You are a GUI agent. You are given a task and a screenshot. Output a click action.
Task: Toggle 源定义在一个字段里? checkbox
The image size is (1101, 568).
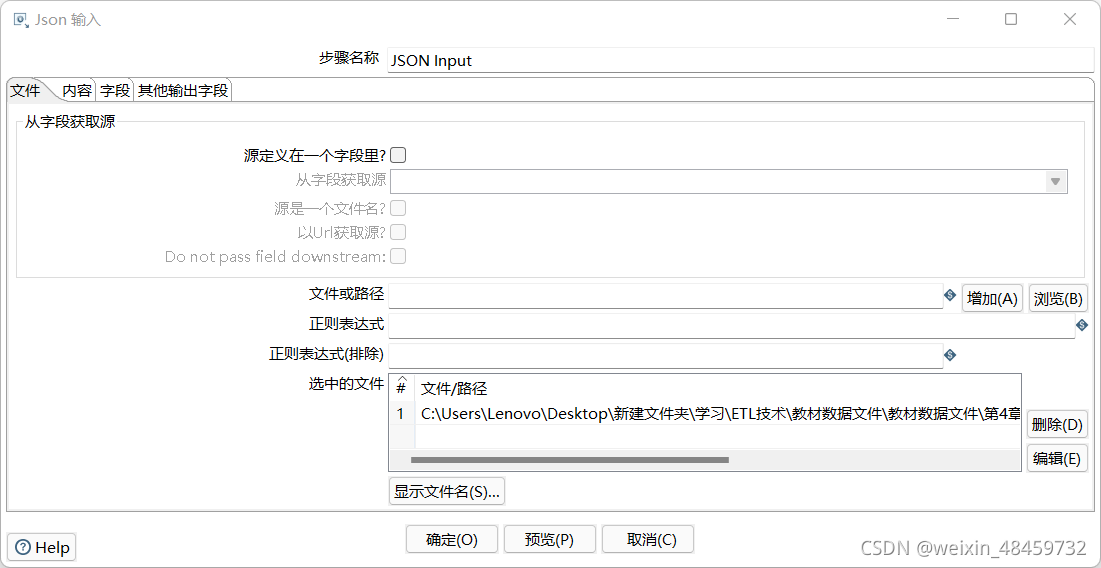coord(398,155)
